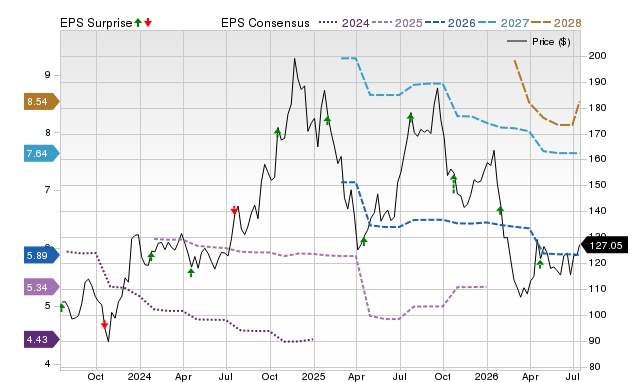Toggle the 2027 consensus legend entry
This screenshot has width=640, height=382.
coord(504,23)
